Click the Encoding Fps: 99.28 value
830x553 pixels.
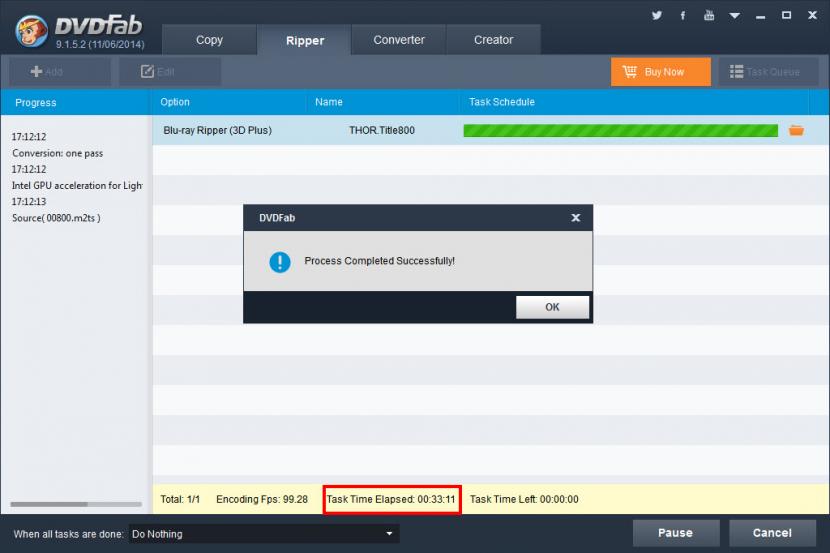262,499
